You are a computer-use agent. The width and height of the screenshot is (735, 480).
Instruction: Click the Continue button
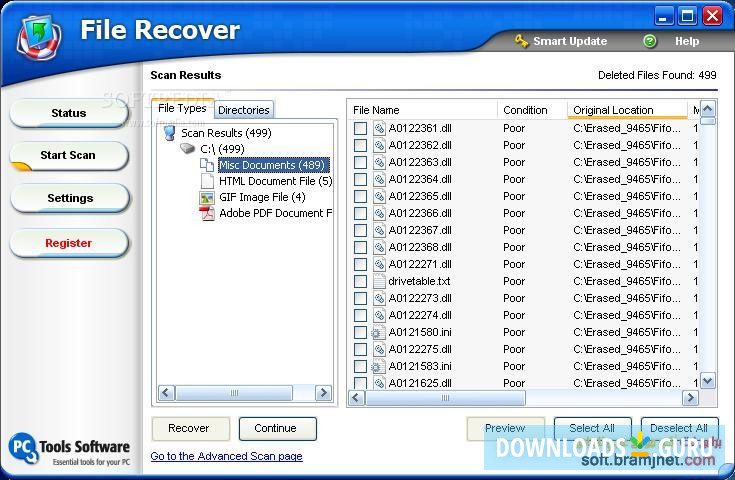(x=278, y=428)
